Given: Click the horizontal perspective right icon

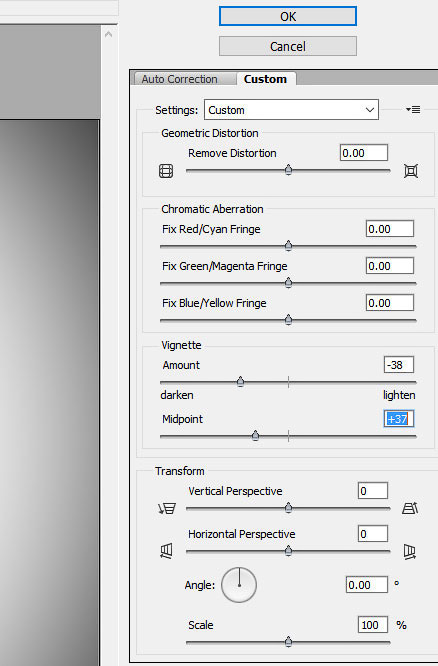Looking at the screenshot, I should tap(410, 551).
